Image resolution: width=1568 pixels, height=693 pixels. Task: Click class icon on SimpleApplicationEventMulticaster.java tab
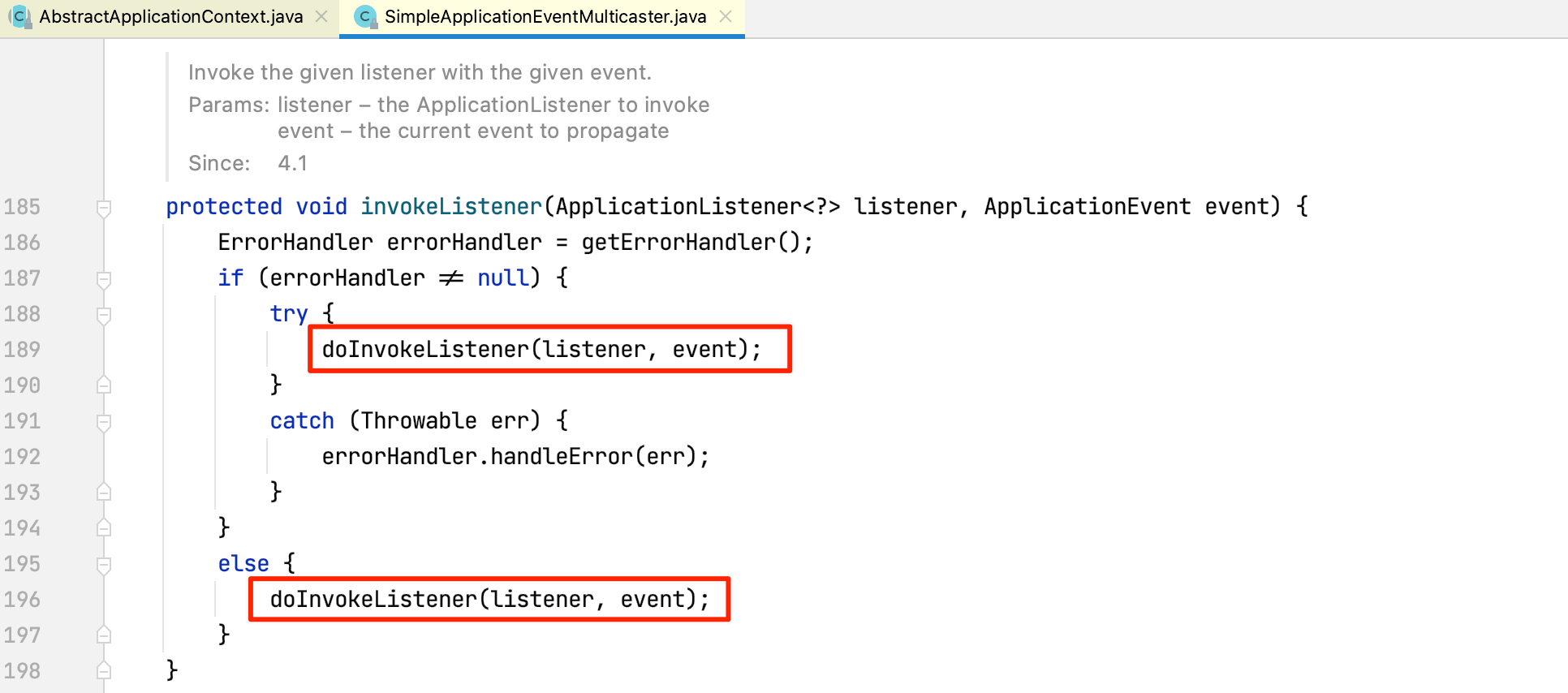[365, 17]
